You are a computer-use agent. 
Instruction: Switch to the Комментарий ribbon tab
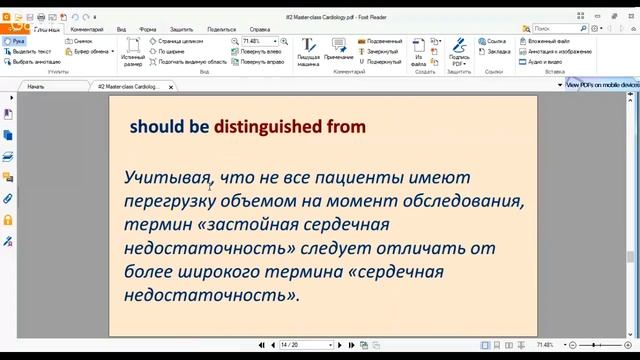87,29
